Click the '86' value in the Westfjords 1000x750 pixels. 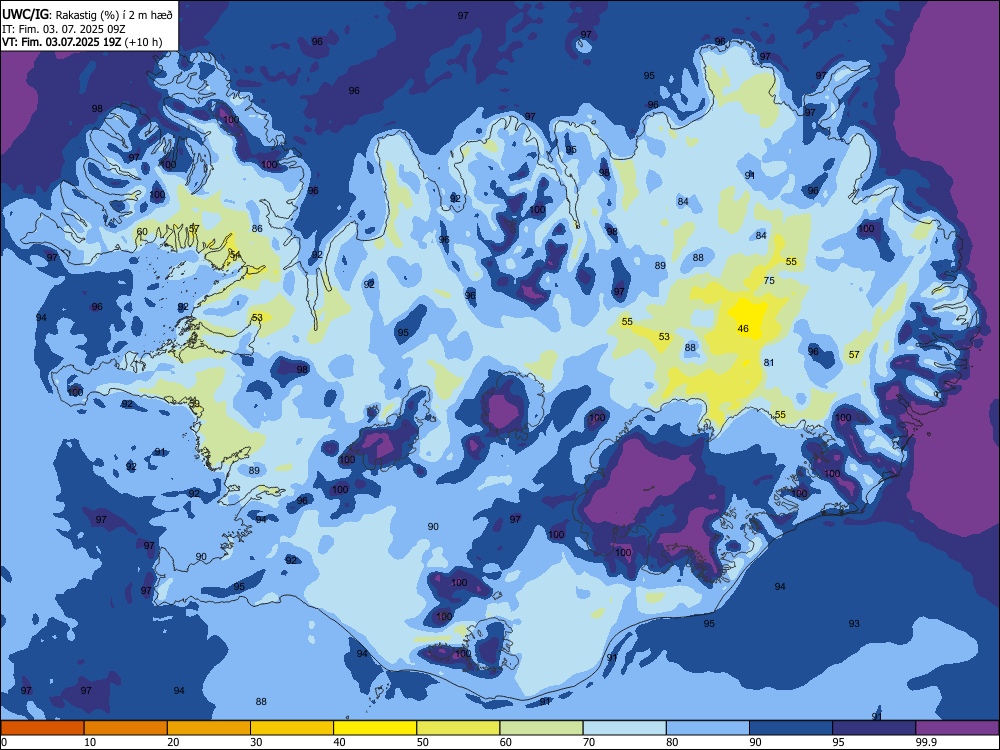[257, 228]
